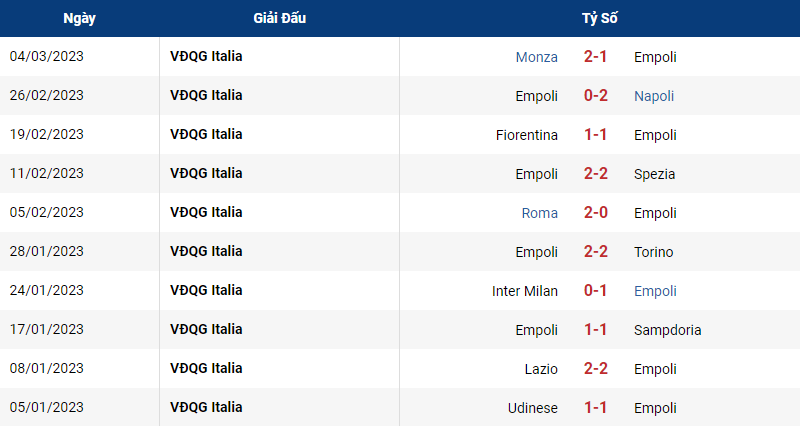
Task: Click the 2-2 score of Empoli vs Spezia
Action: coord(595,173)
